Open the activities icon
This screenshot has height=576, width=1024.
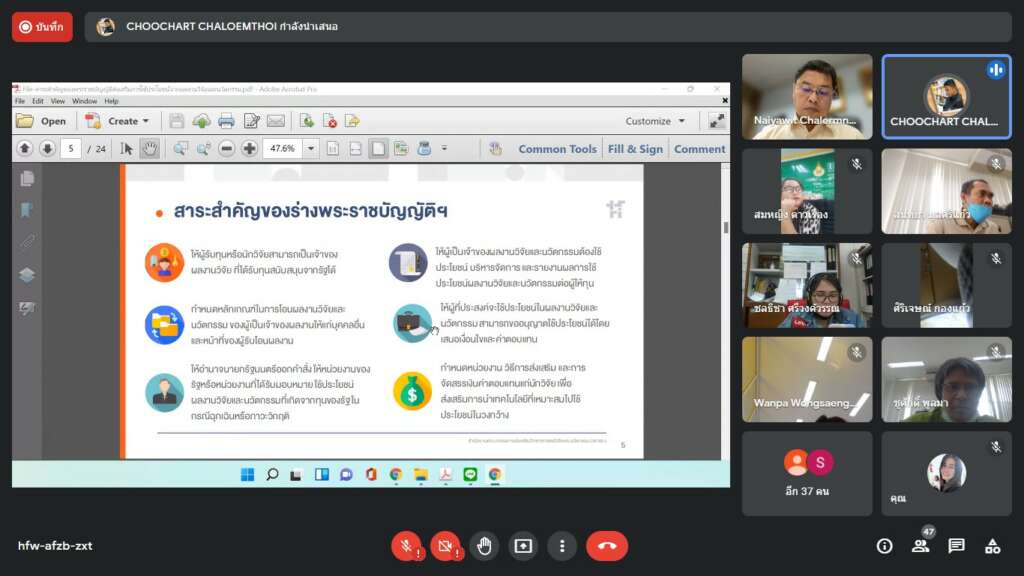992,546
